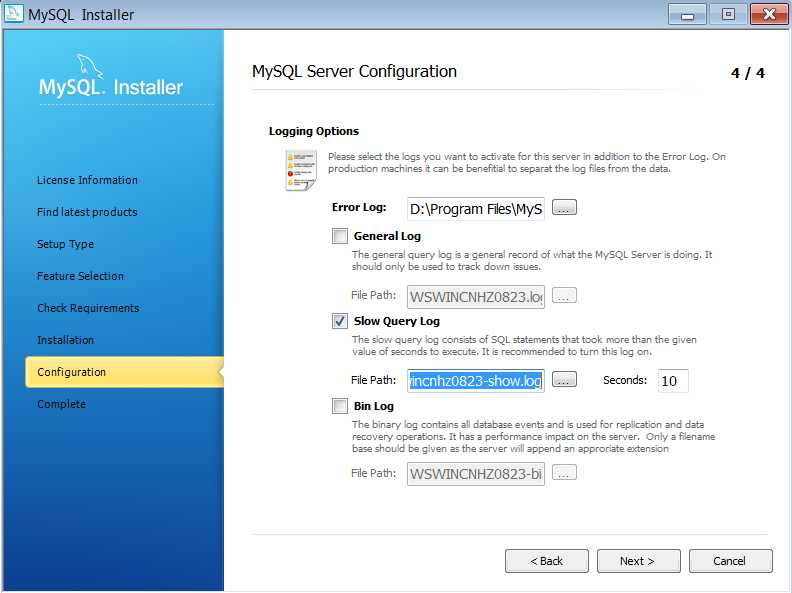Click the General Log label text
This screenshot has width=792, height=593.
(387, 236)
